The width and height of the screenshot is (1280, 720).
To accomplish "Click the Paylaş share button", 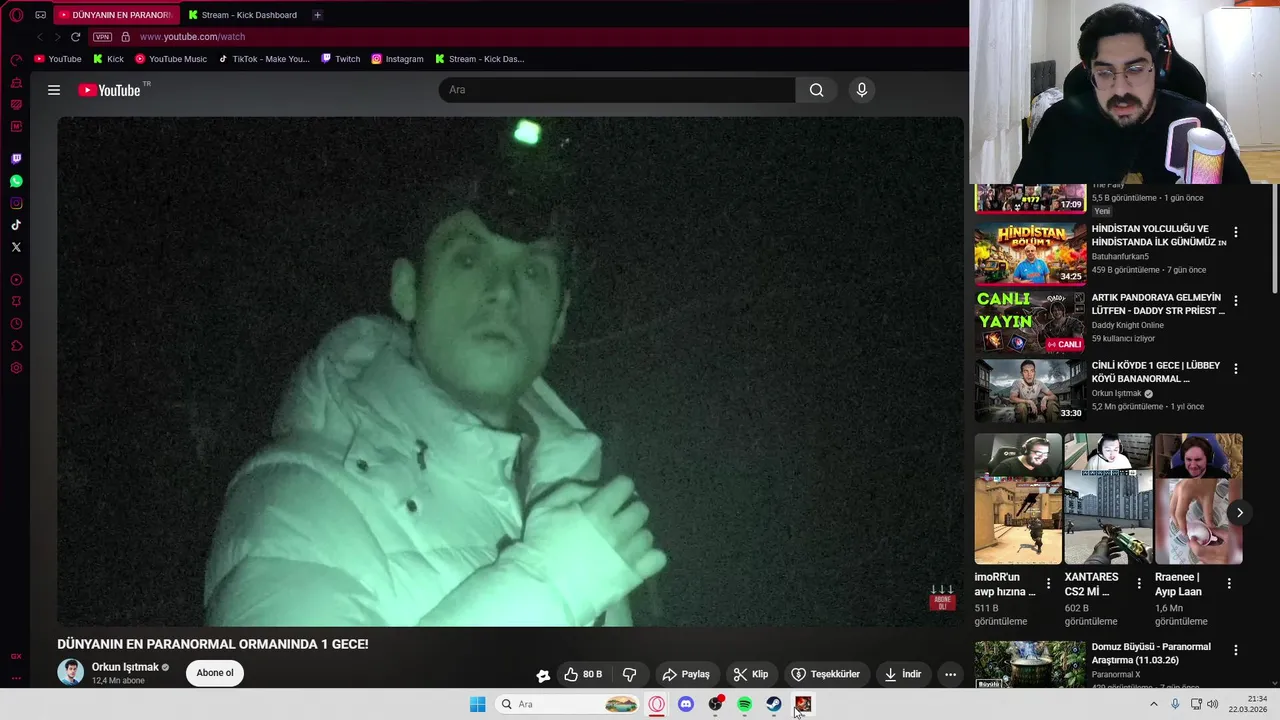I will pyautogui.click(x=686, y=674).
